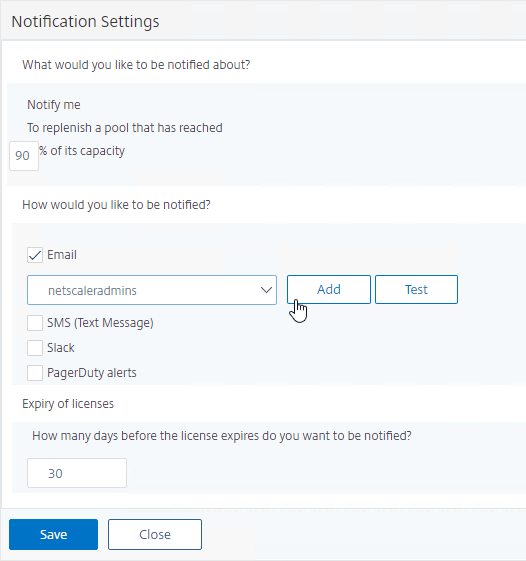Viewport: 526px width, 561px height.
Task: Focus the pool capacity percentage field
Action: click(x=24, y=156)
